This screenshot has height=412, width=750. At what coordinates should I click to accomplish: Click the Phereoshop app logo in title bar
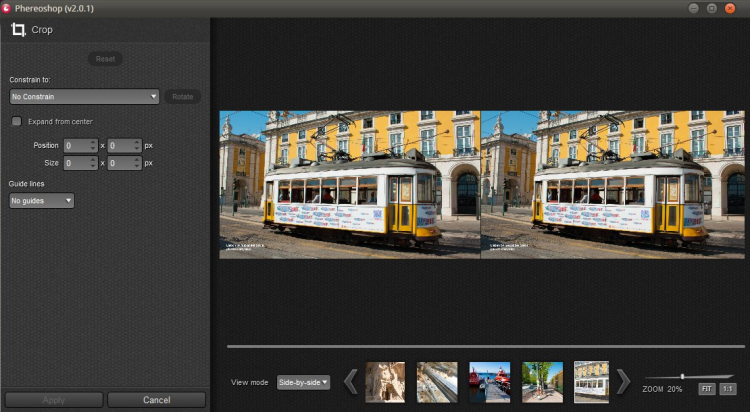pos(6,8)
